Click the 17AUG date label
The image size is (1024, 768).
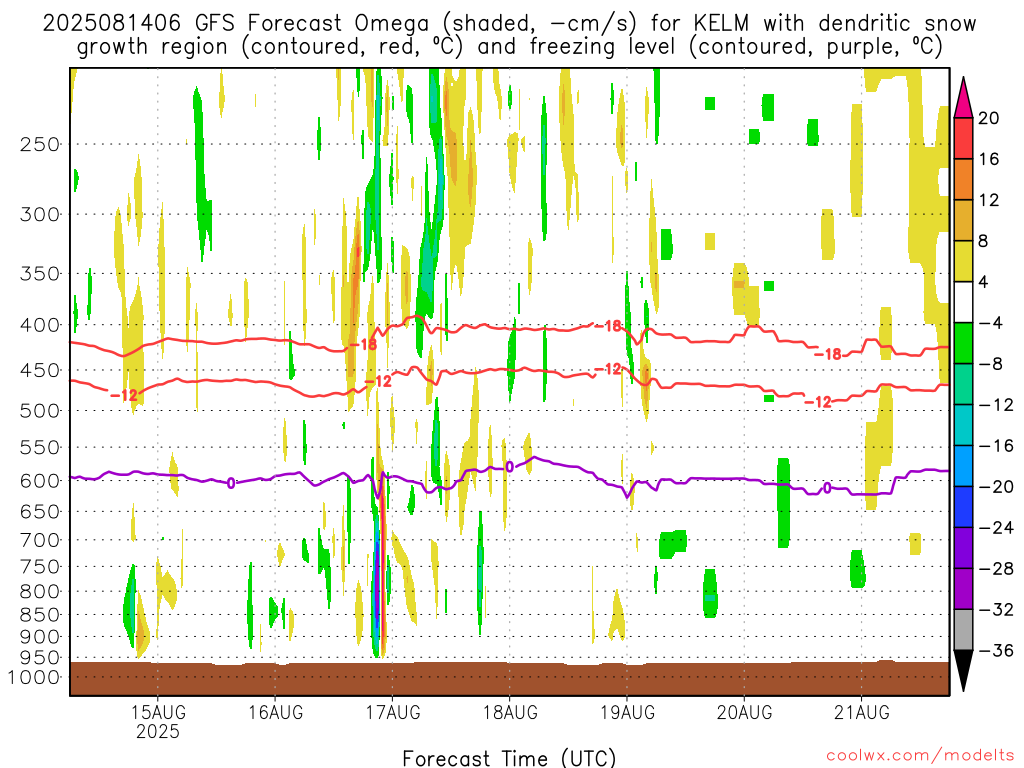(392, 712)
